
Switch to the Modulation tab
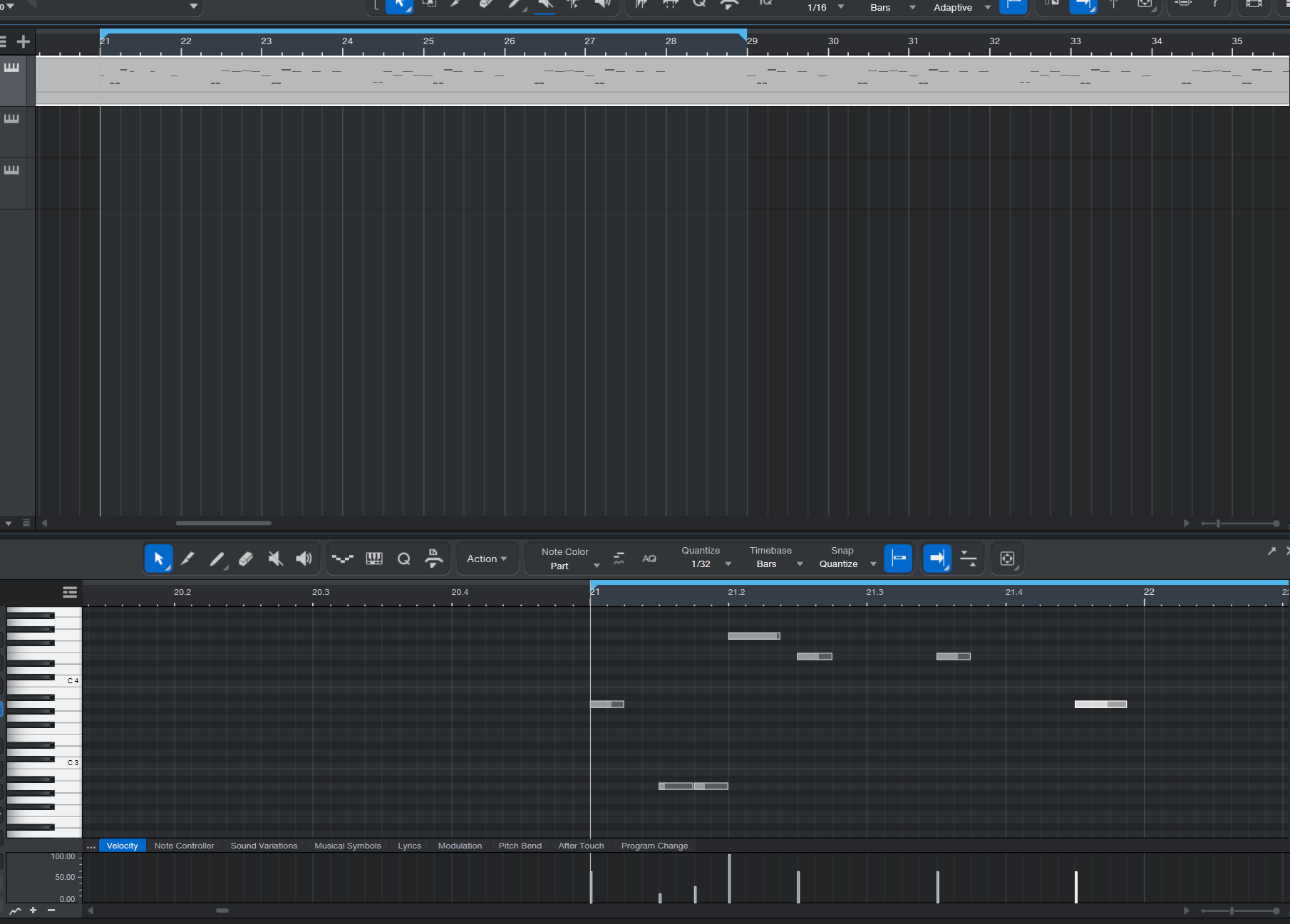[460, 846]
